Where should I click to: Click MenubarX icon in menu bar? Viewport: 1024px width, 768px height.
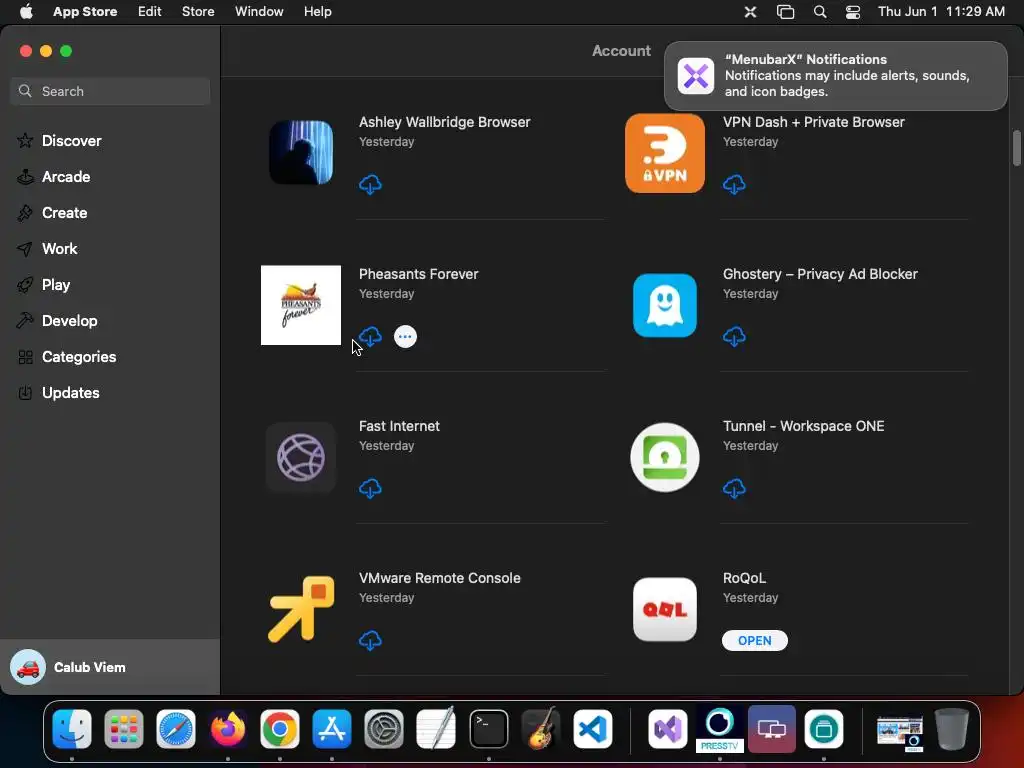[x=750, y=12]
